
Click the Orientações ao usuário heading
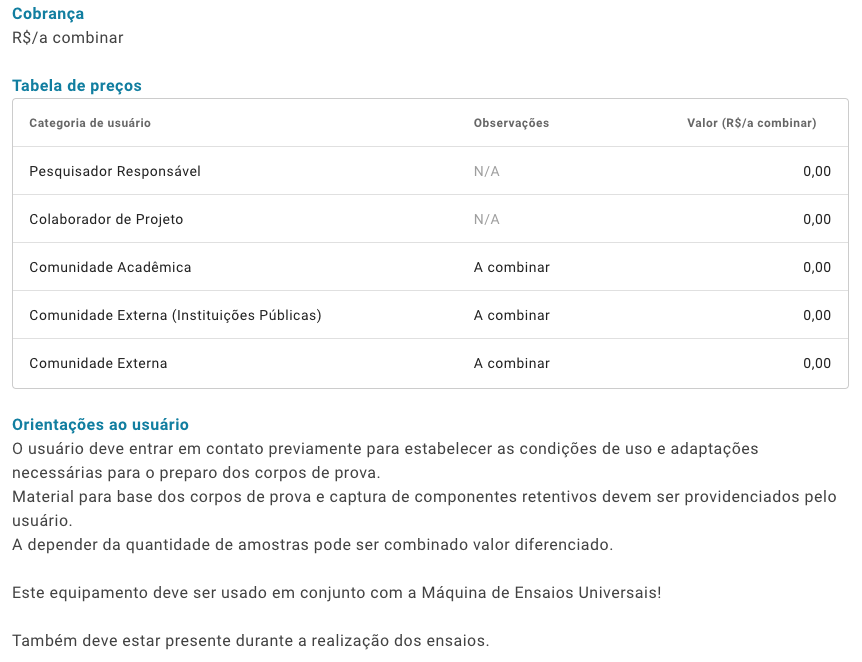coord(100,424)
